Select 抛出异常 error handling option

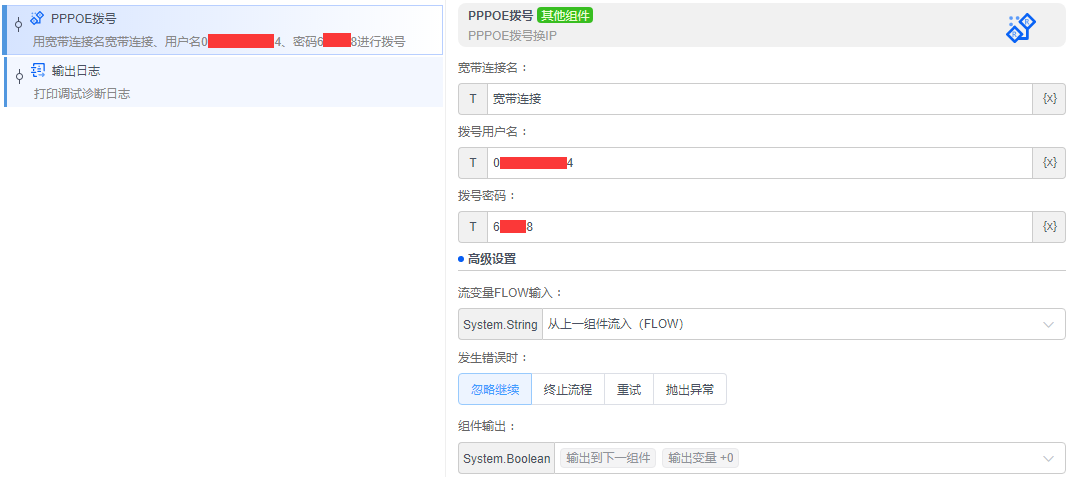point(690,389)
